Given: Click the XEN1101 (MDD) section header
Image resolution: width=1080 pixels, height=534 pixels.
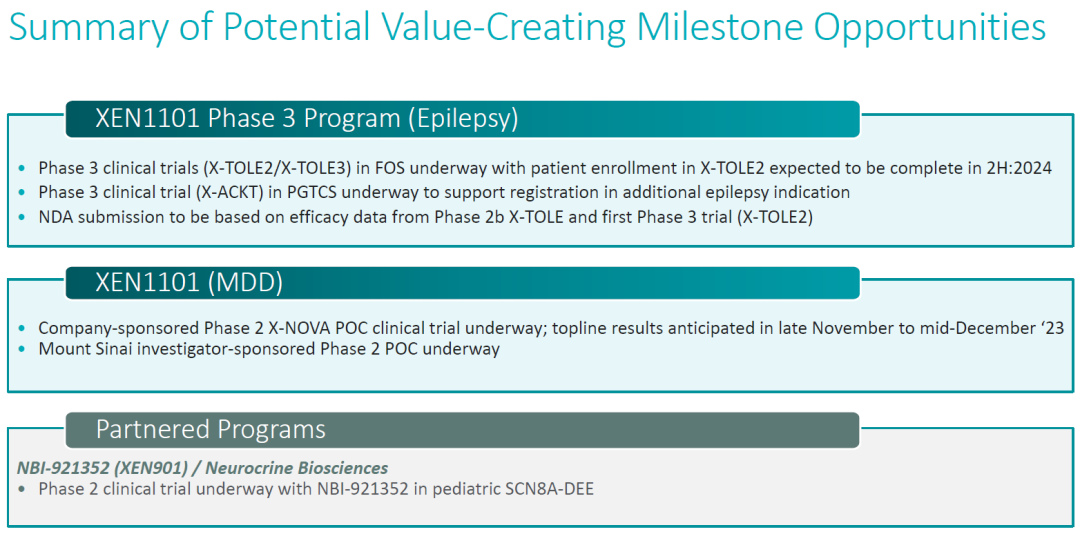Looking at the screenshot, I should [189, 283].
